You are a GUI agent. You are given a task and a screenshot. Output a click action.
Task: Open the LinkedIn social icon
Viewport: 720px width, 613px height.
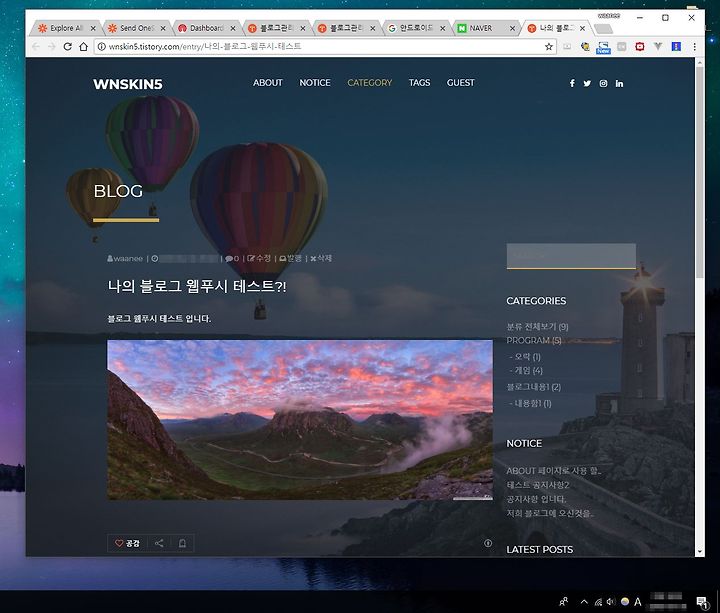click(619, 83)
